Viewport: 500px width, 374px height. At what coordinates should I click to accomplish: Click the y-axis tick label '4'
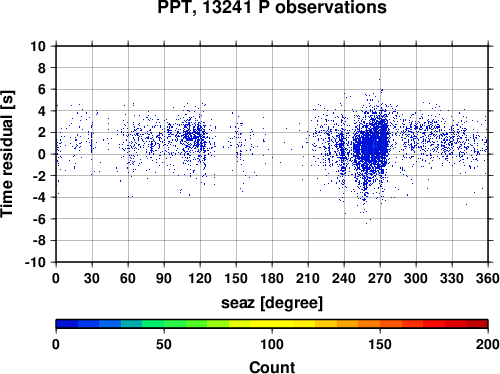42,111
